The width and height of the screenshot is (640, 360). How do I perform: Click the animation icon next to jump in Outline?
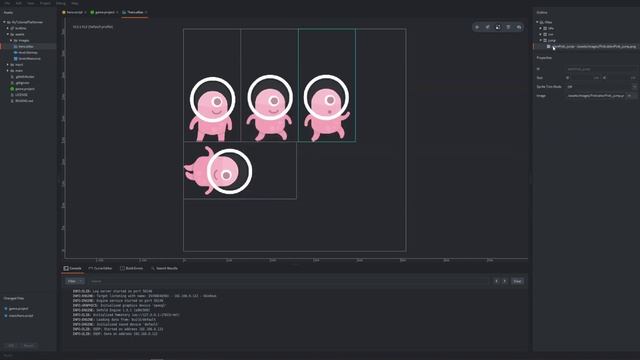[545, 40]
